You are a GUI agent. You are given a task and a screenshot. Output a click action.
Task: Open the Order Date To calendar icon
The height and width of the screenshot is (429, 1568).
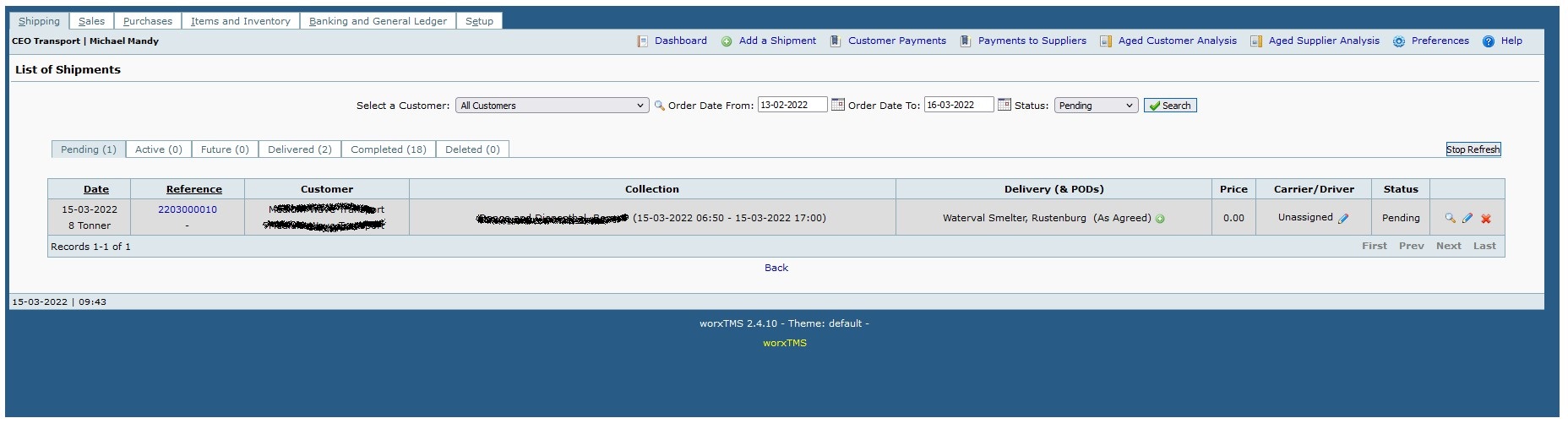[x=1004, y=105]
